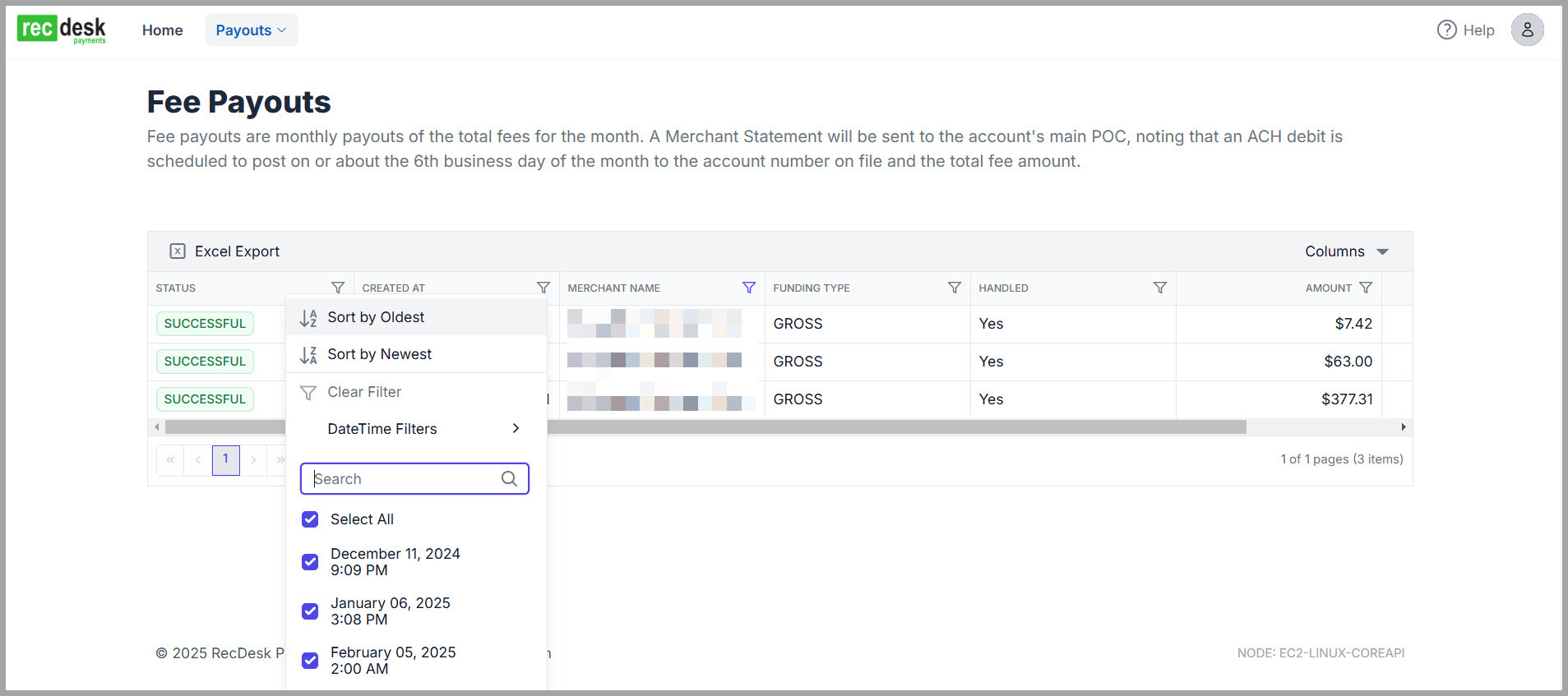
Task: Expand the Payouts navigation dropdown
Action: tap(251, 30)
